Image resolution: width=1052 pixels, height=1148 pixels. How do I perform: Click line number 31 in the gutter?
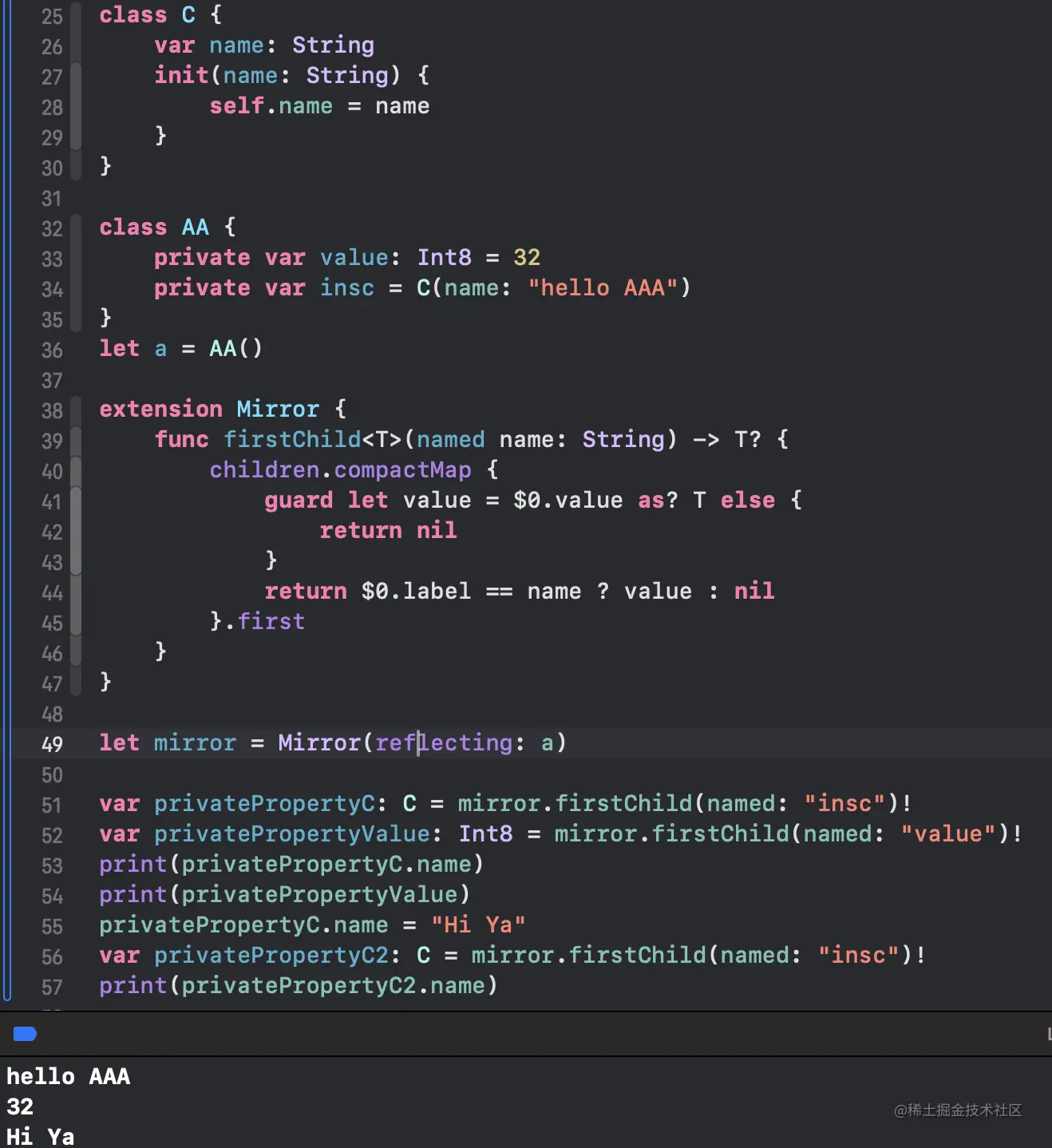coord(52,198)
